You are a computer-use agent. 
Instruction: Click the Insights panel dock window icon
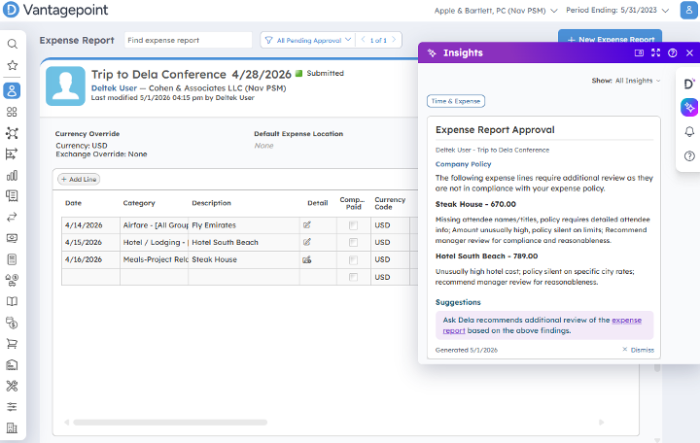[x=639, y=53]
